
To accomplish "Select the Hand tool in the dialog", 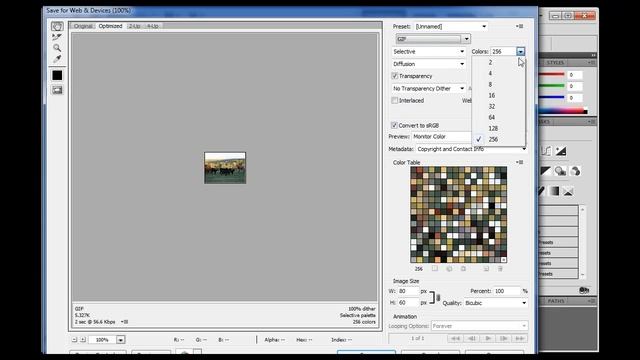I will [57, 27].
